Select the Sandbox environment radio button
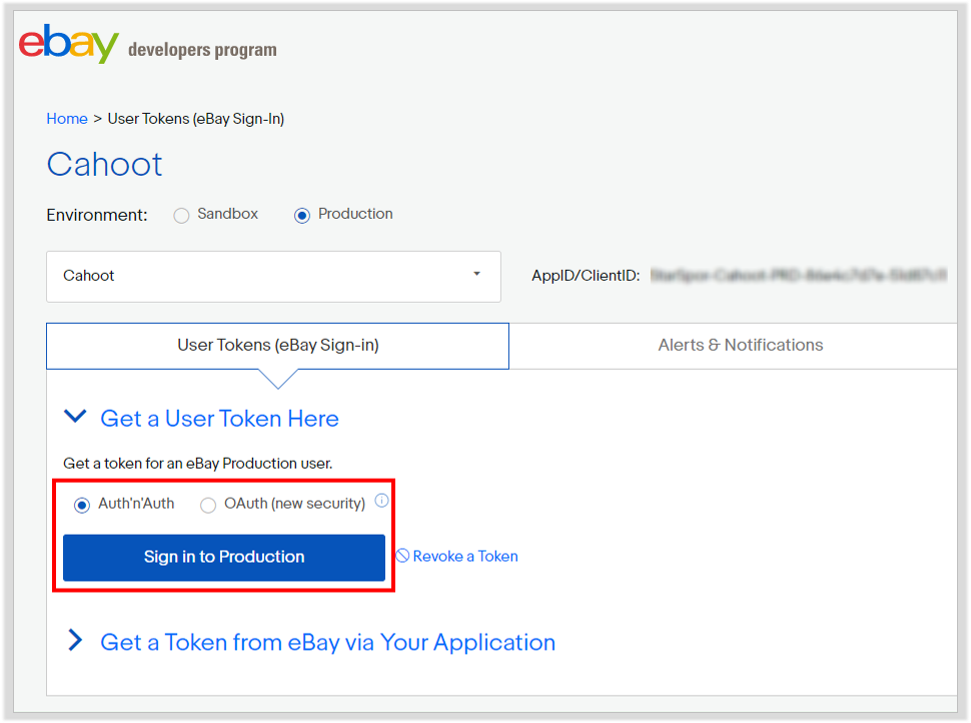The height and width of the screenshot is (723, 971). coord(181,215)
